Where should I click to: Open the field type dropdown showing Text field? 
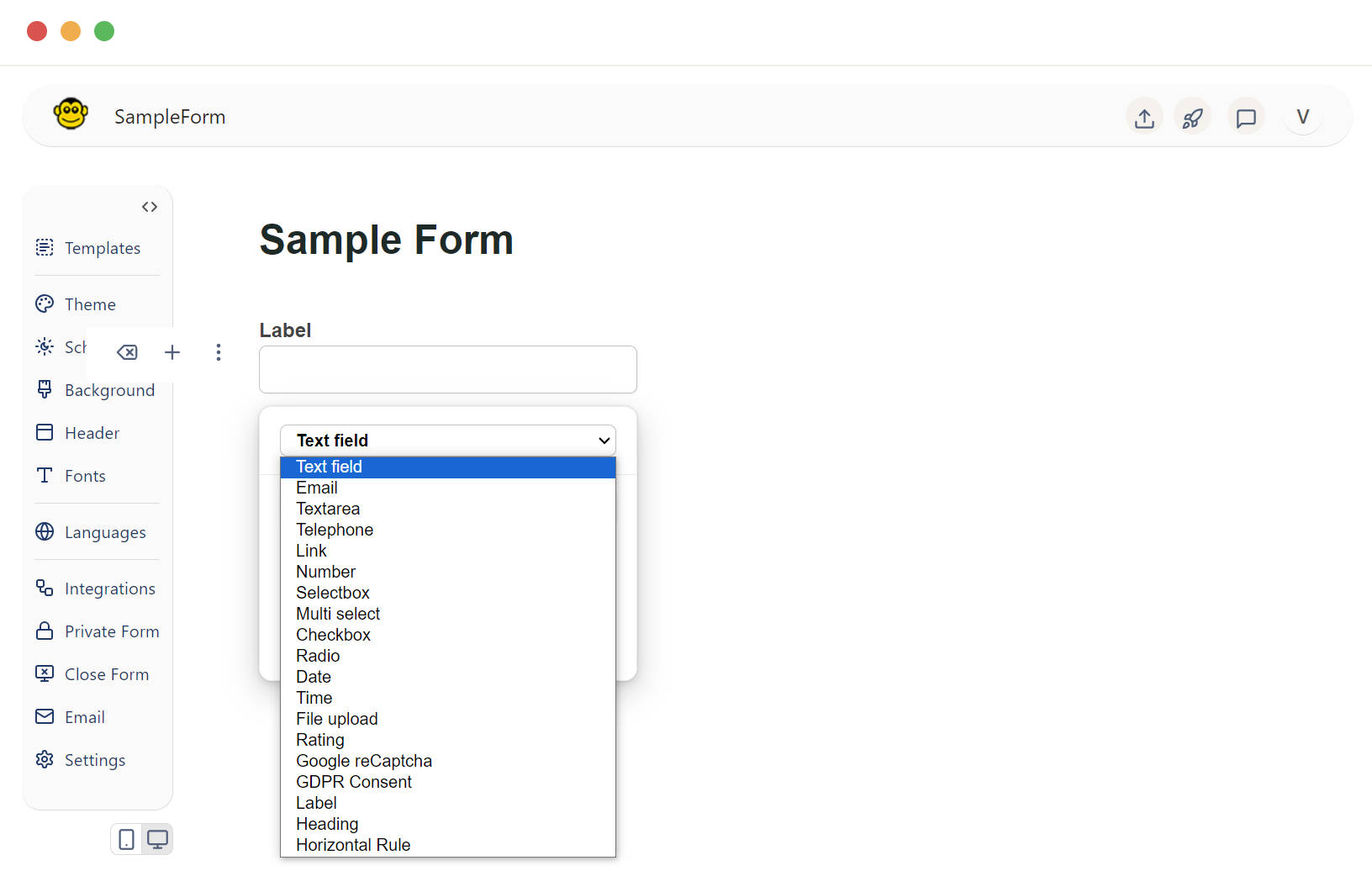click(447, 440)
